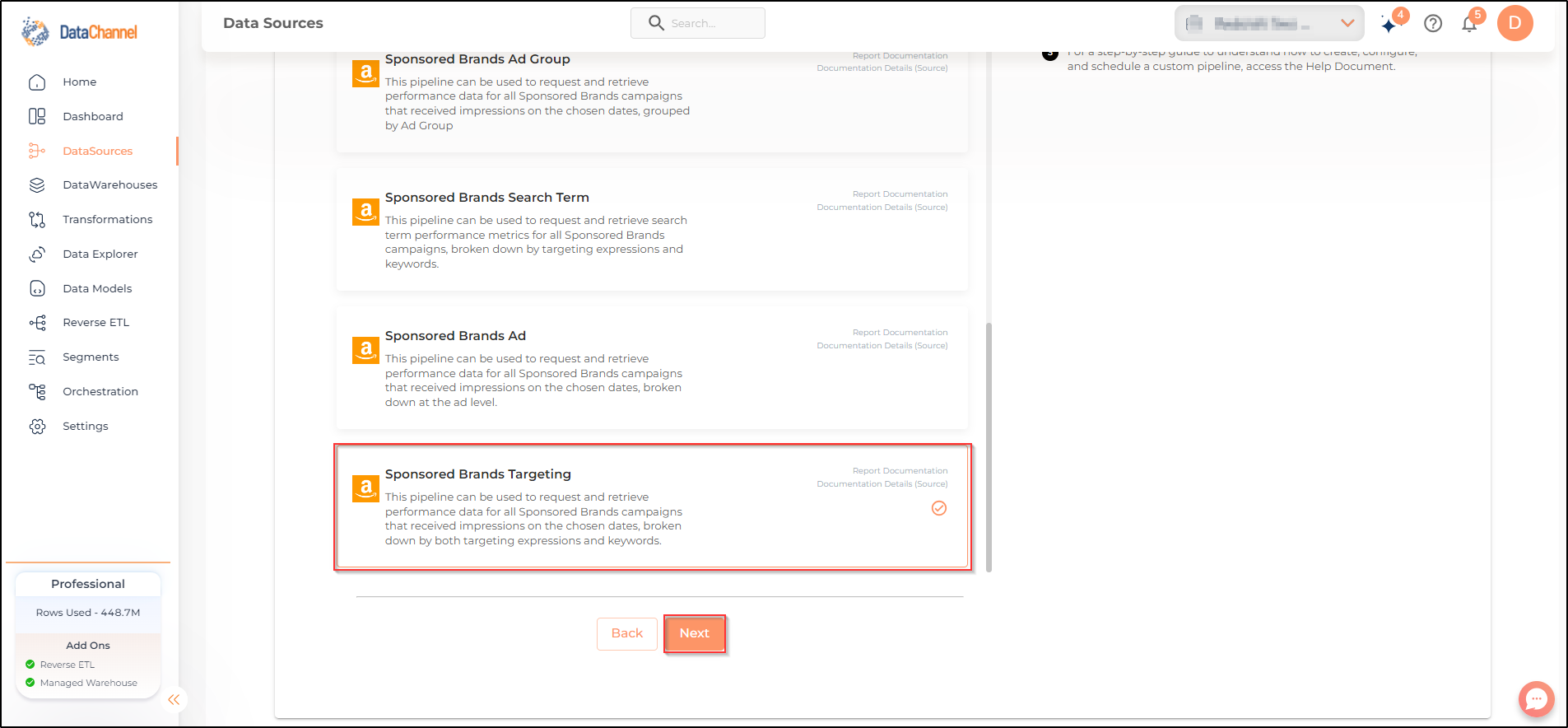The image size is (1568, 728).
Task: Open Report Documentation for Sponsored Brands Targeting
Action: click(900, 471)
